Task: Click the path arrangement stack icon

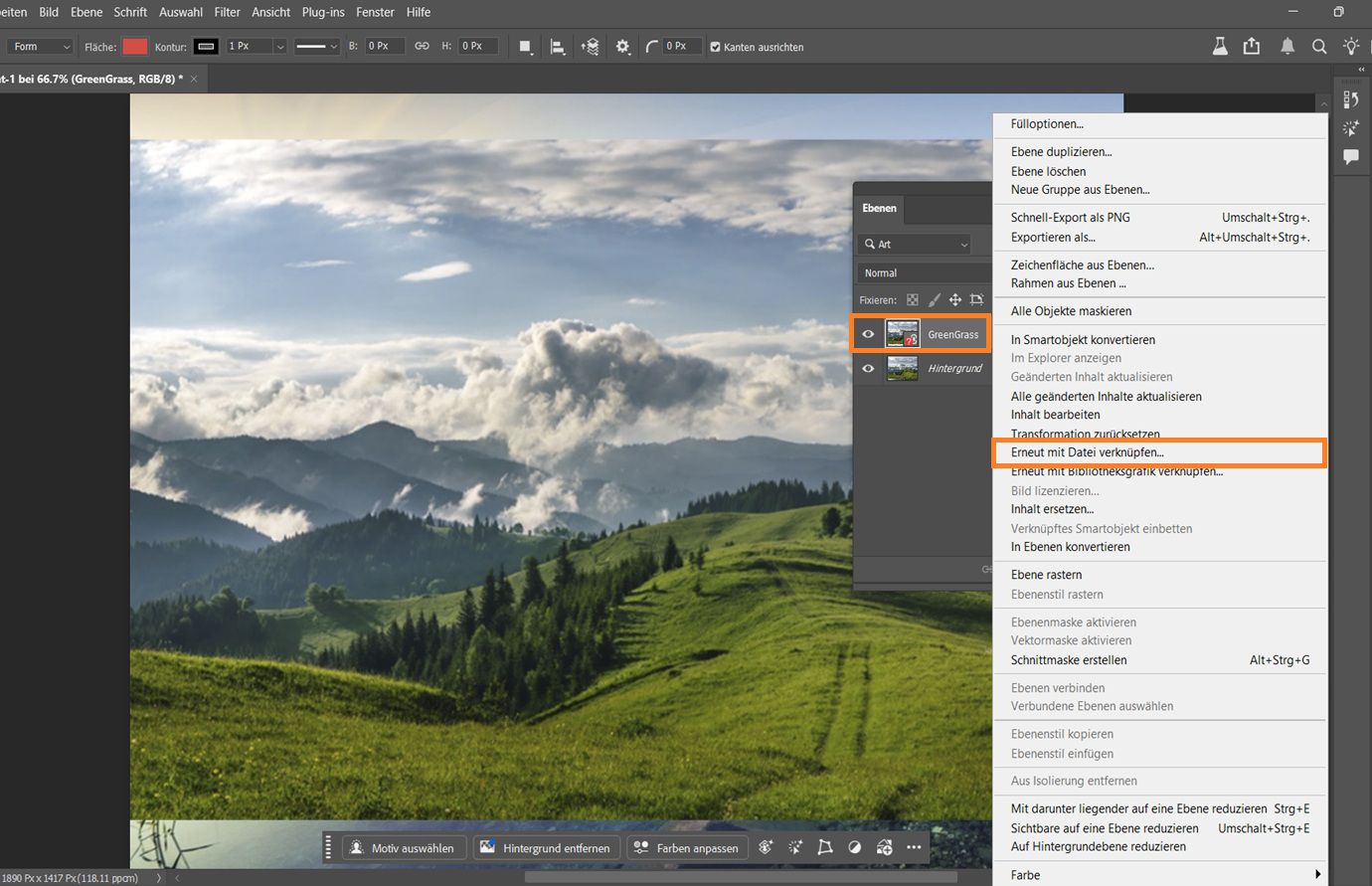Action: tap(591, 47)
